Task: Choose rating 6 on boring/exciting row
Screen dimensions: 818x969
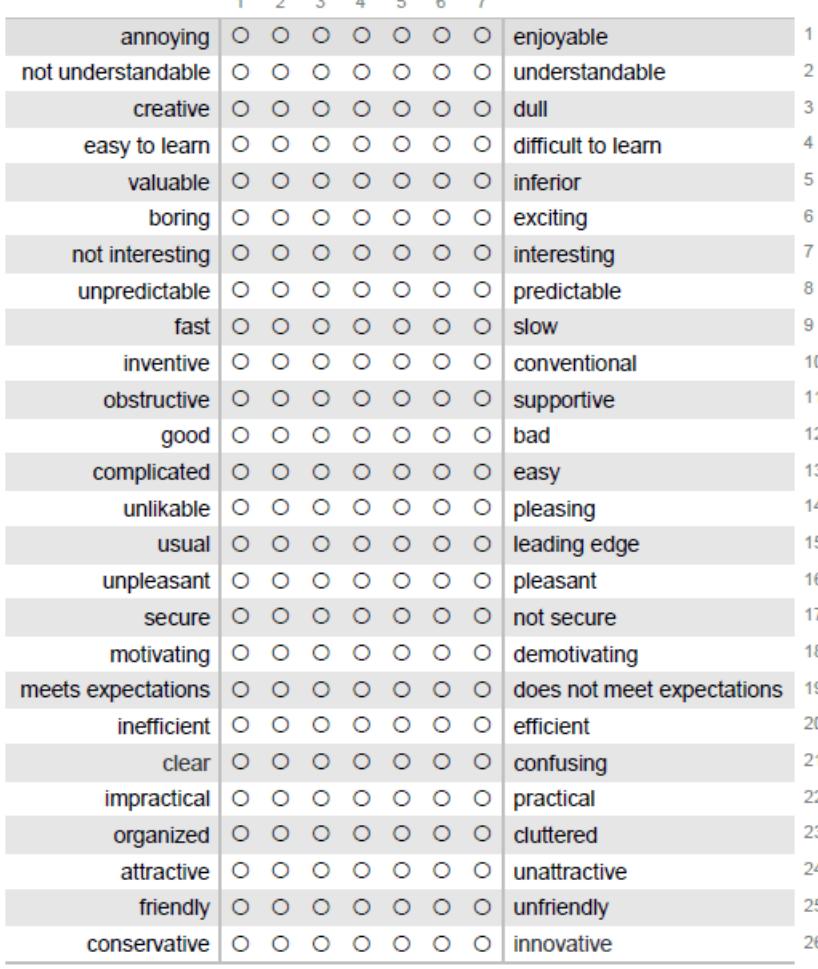Action: click(x=441, y=218)
